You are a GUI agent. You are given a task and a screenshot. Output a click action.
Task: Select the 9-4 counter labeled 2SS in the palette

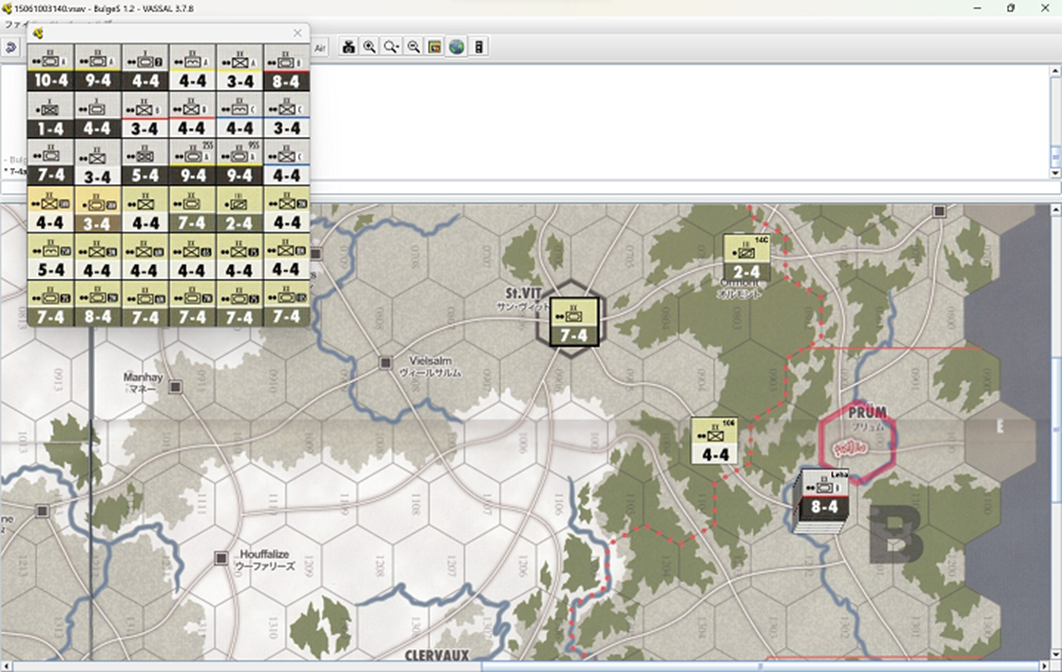[x=192, y=163]
